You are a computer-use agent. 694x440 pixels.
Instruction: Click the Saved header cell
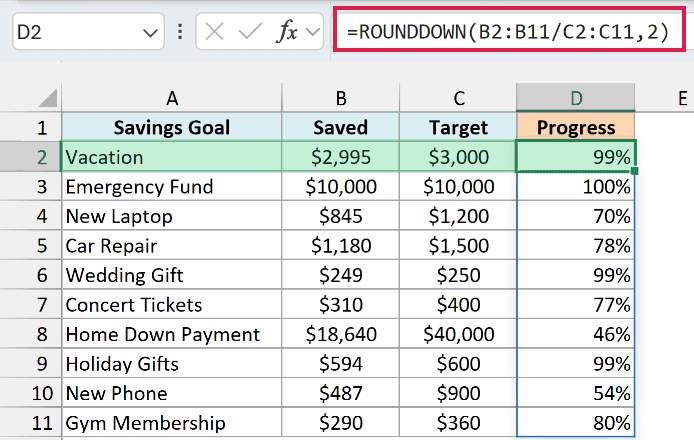coord(340,127)
